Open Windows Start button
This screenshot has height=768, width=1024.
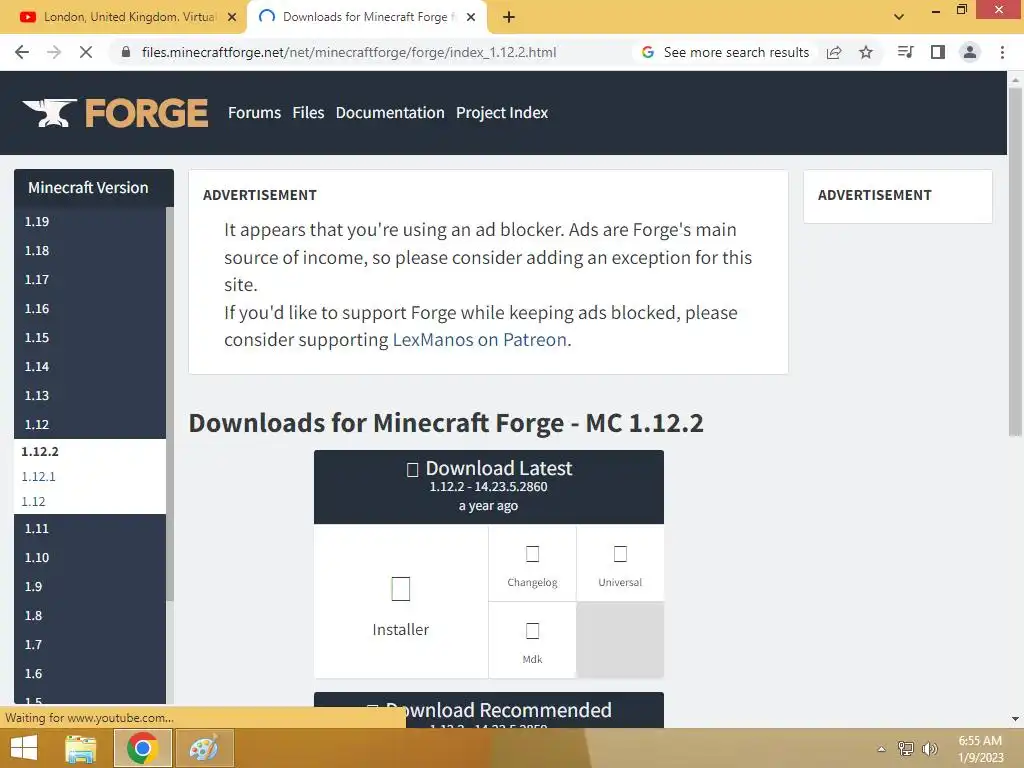(x=24, y=748)
